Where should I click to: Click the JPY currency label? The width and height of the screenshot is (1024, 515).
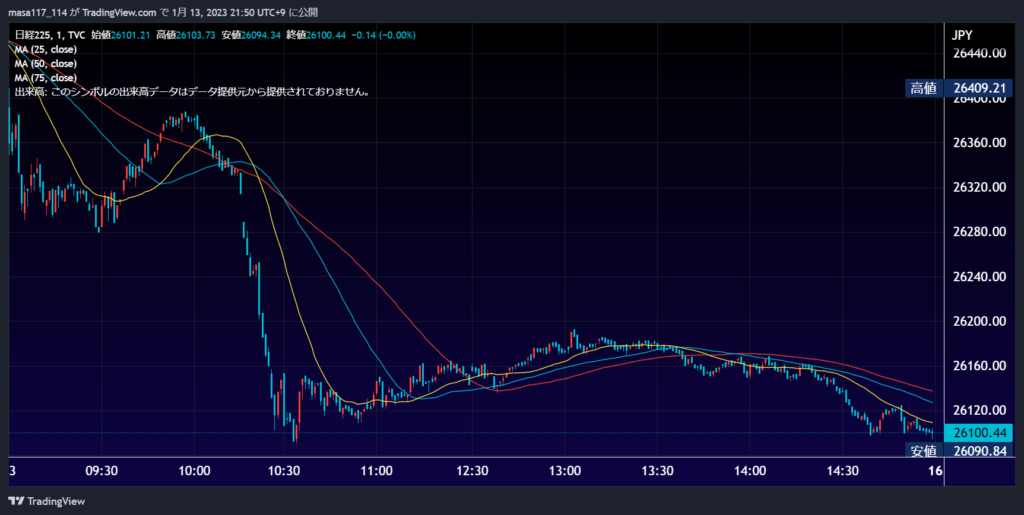(964, 36)
